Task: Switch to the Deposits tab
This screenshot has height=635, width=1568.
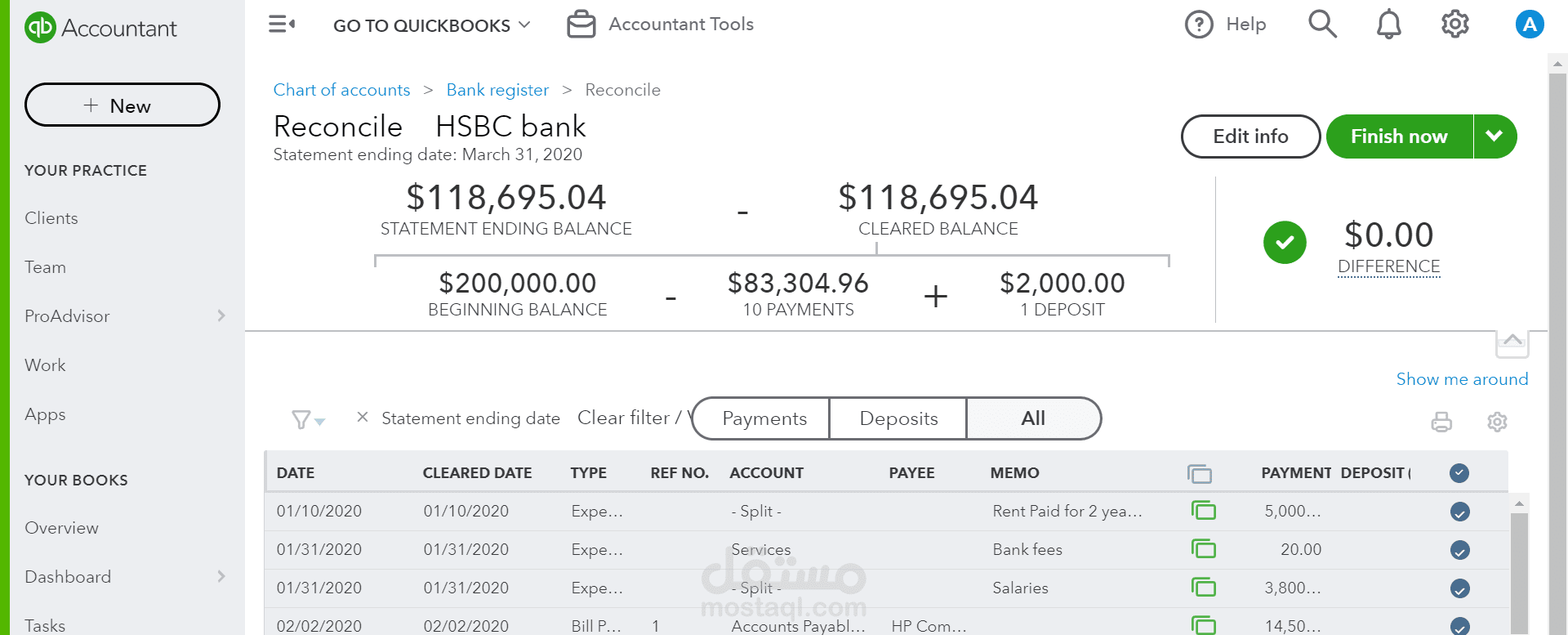Action: coord(898,418)
